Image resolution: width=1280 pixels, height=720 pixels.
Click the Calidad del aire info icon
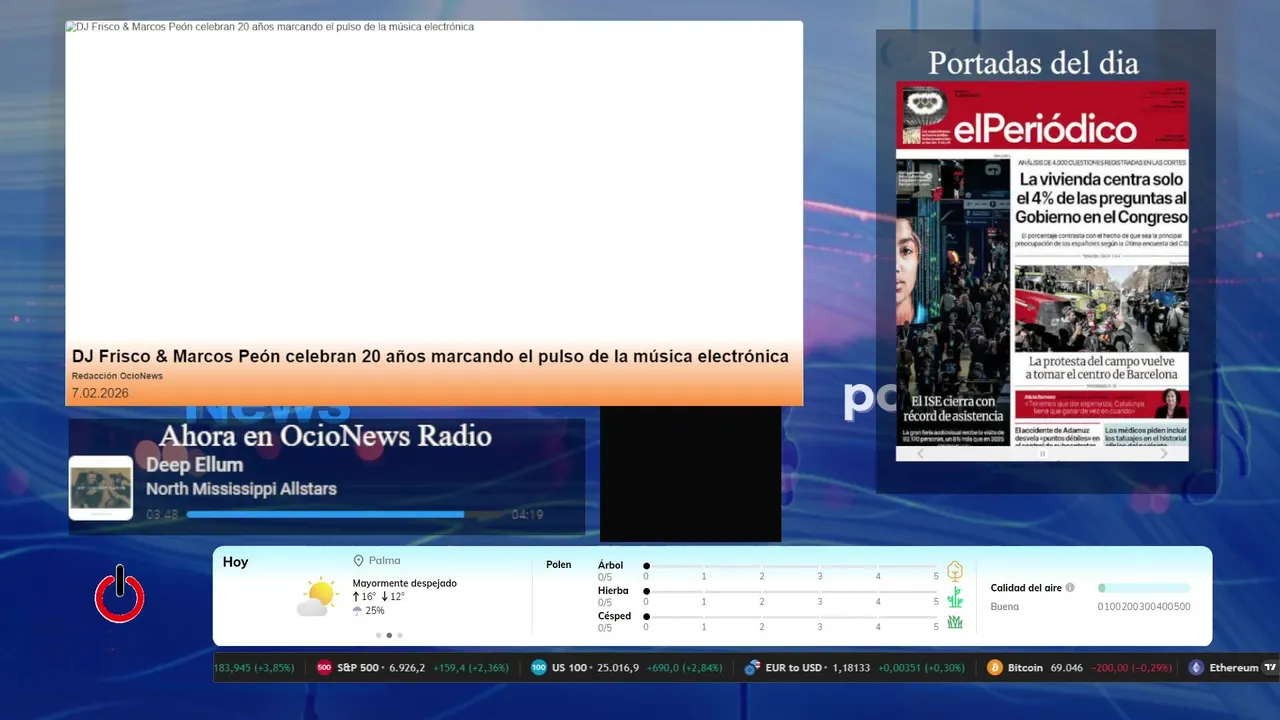point(1070,588)
